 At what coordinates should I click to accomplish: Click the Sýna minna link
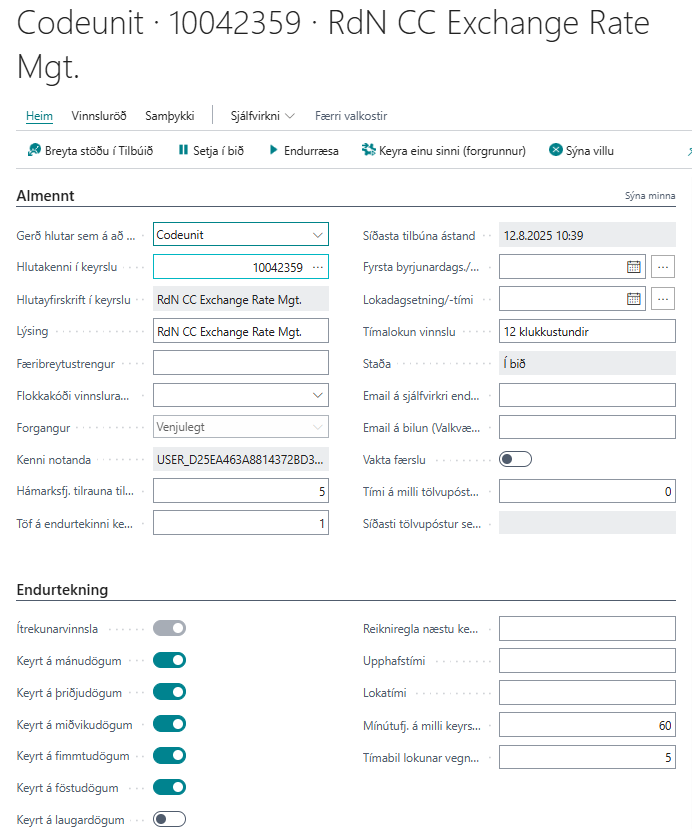pos(649,196)
